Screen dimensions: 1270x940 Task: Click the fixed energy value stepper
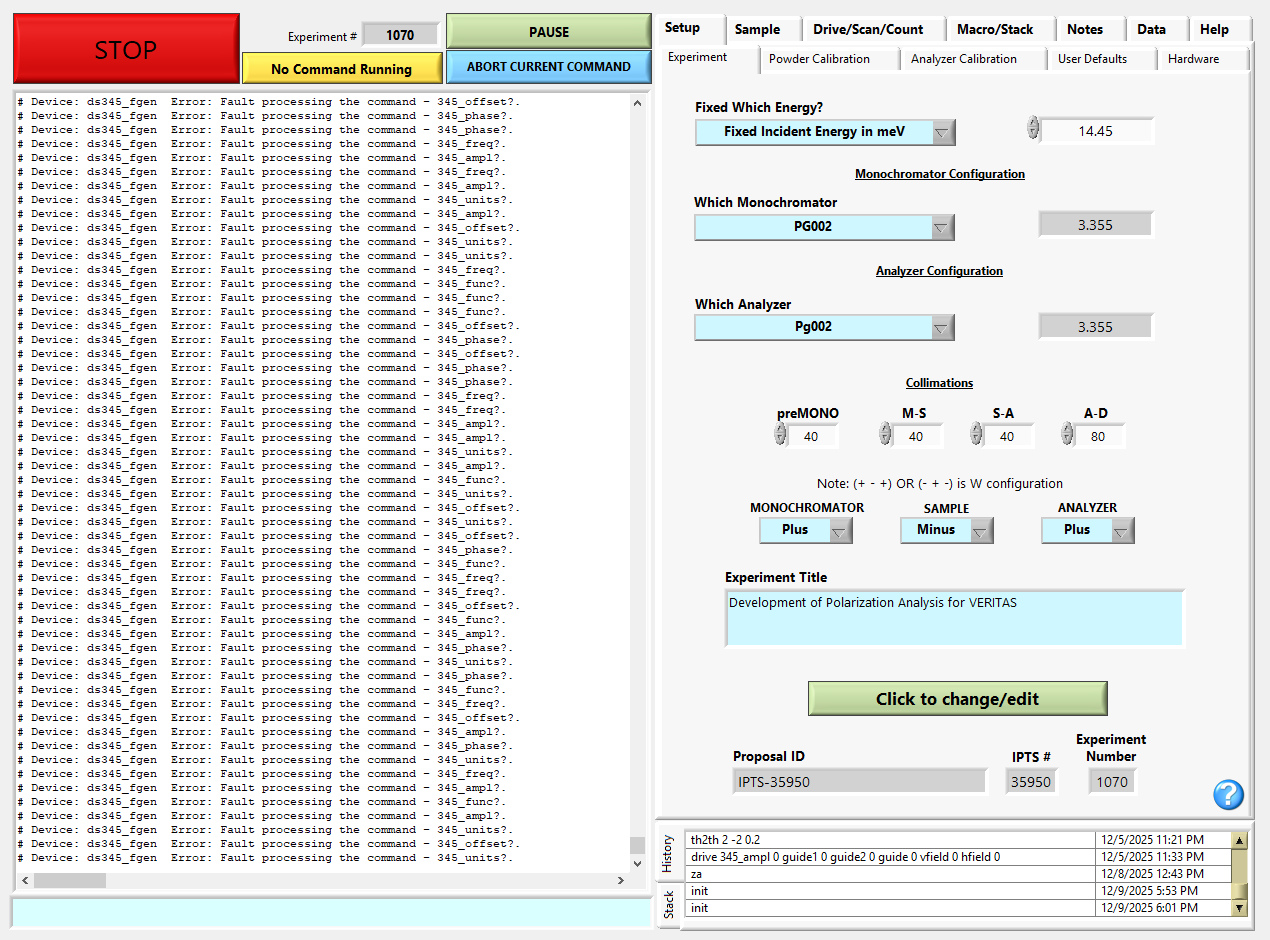1033,129
